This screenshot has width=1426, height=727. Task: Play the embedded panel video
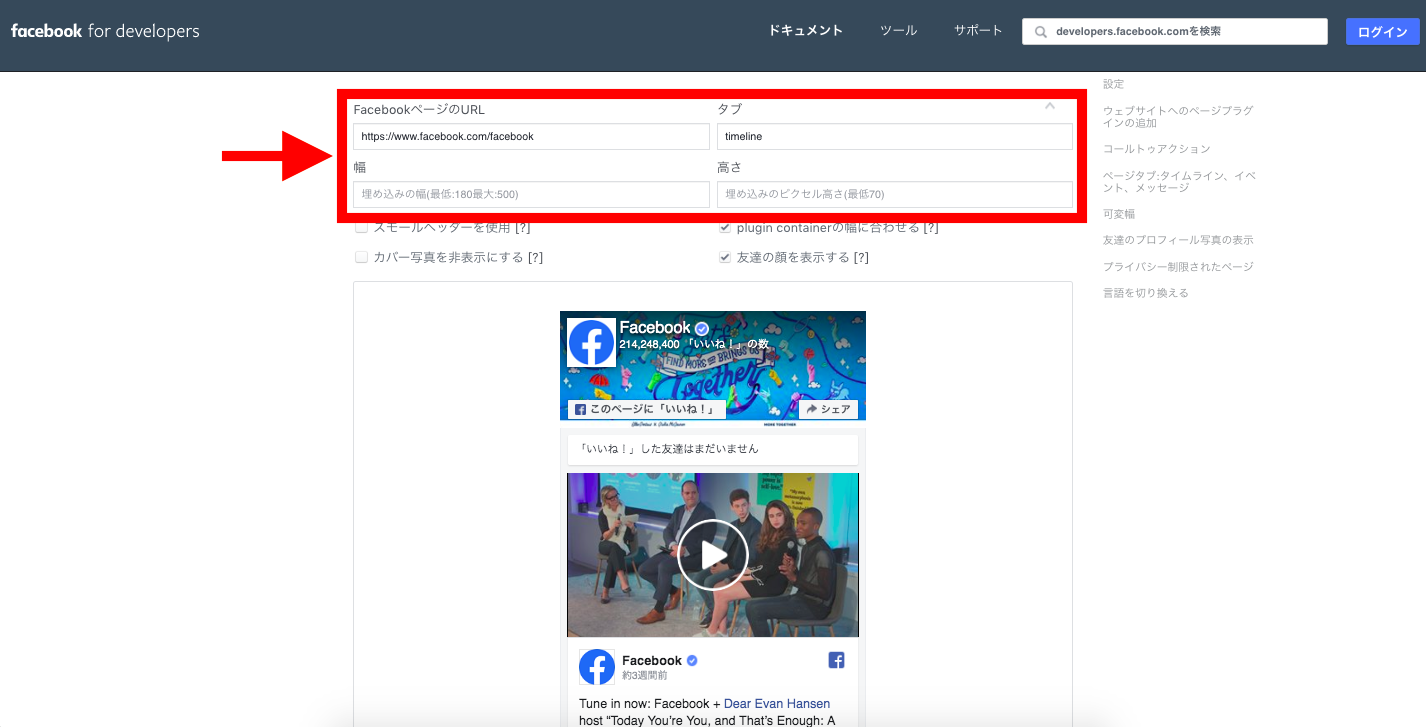tap(712, 555)
